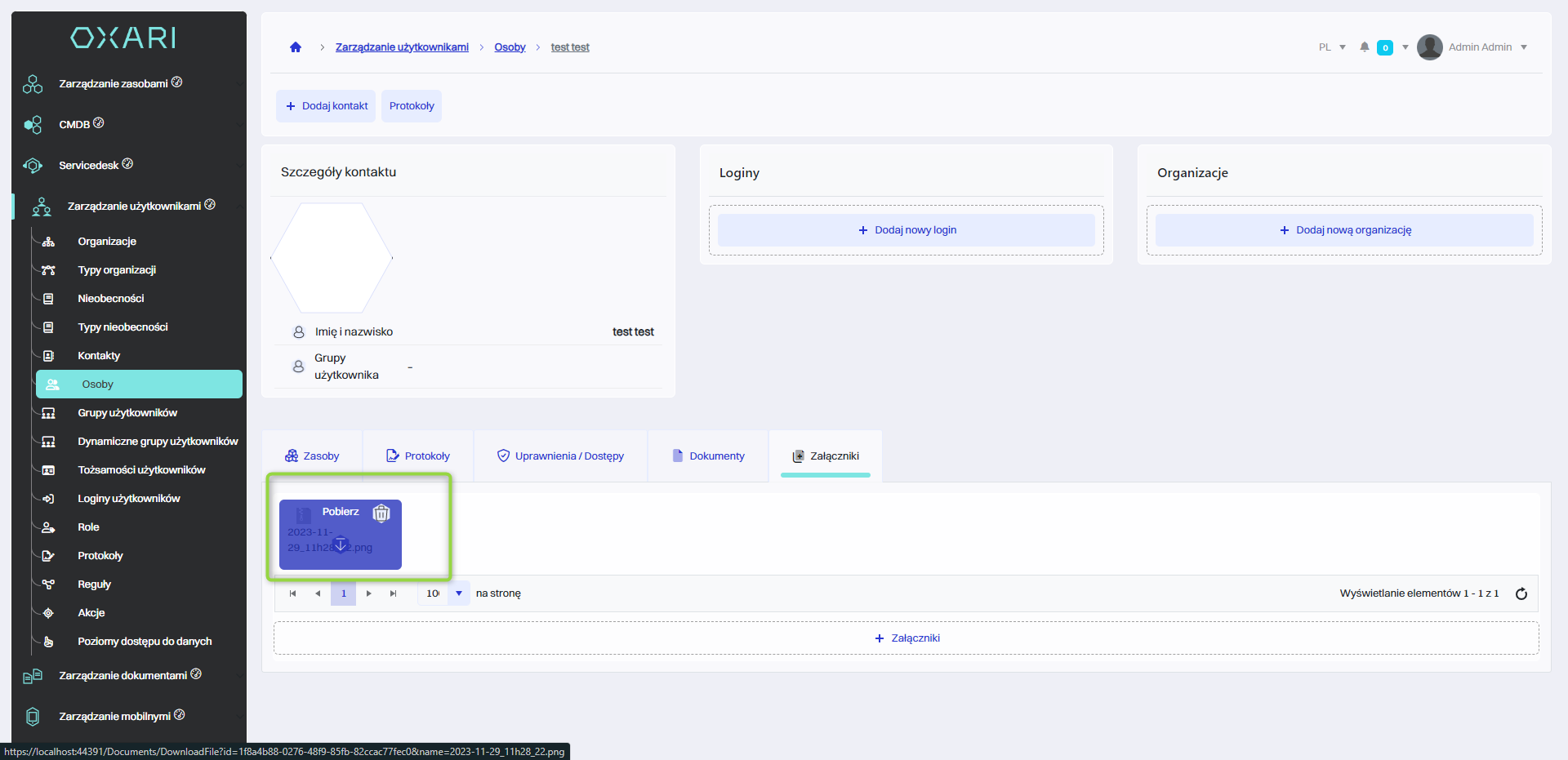The height and width of the screenshot is (760, 1568).
Task: Expand the items per page dropdown
Action: pyautogui.click(x=459, y=593)
